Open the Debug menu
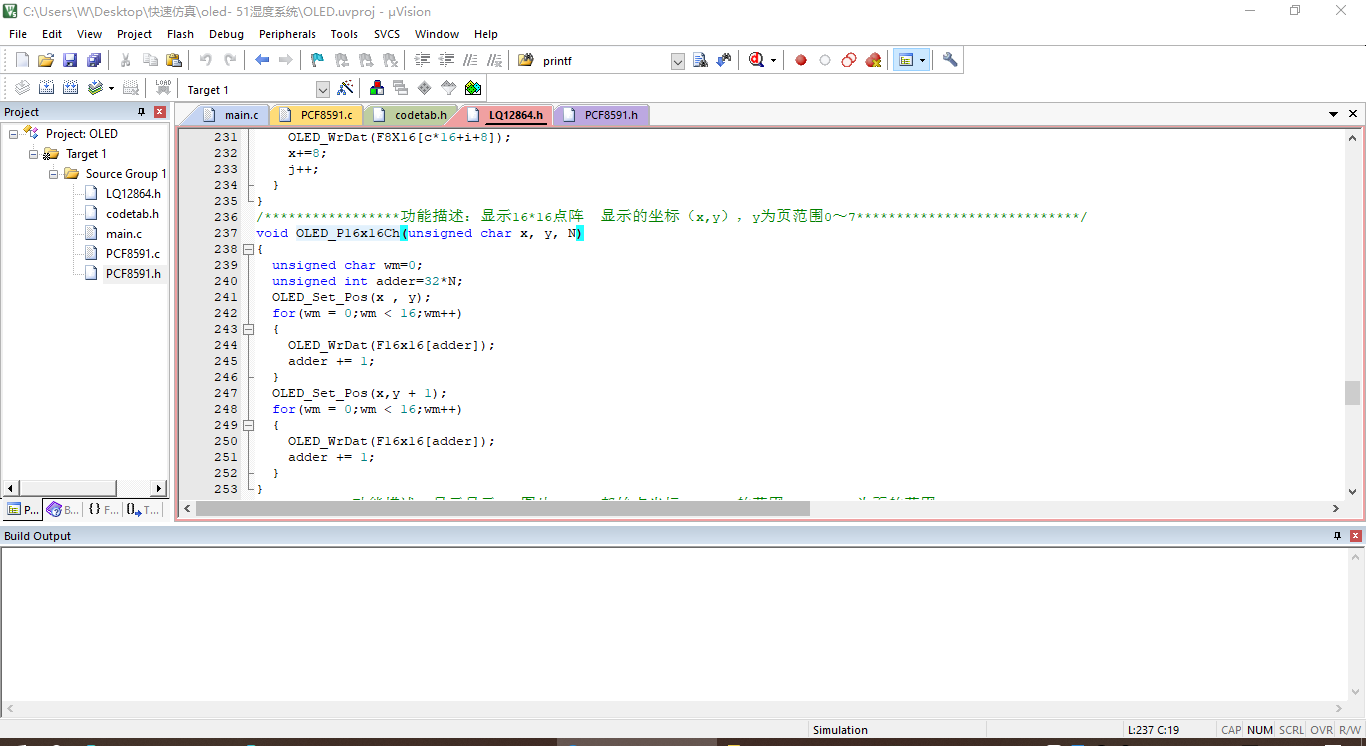The image size is (1366, 746). 226,34
